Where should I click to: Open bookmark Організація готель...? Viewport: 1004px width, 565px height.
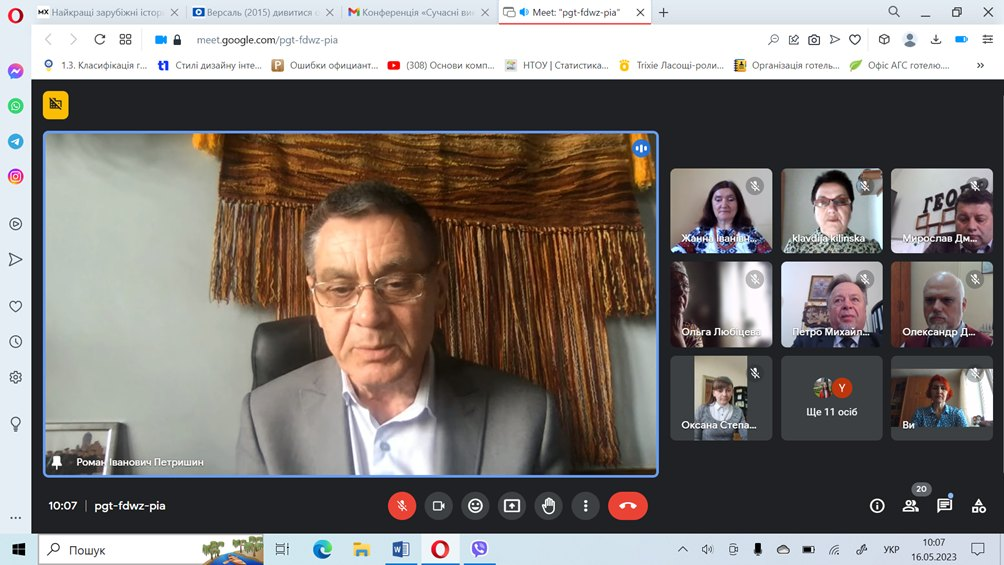[x=787, y=65]
